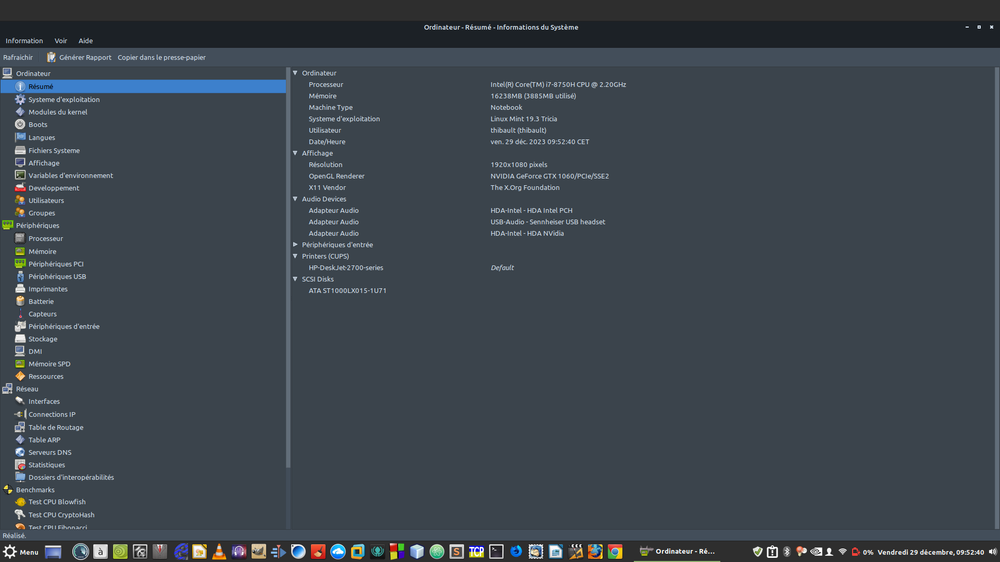This screenshot has width=1000, height=562.
Task: Open the Batterie section icon
Action: (20, 301)
